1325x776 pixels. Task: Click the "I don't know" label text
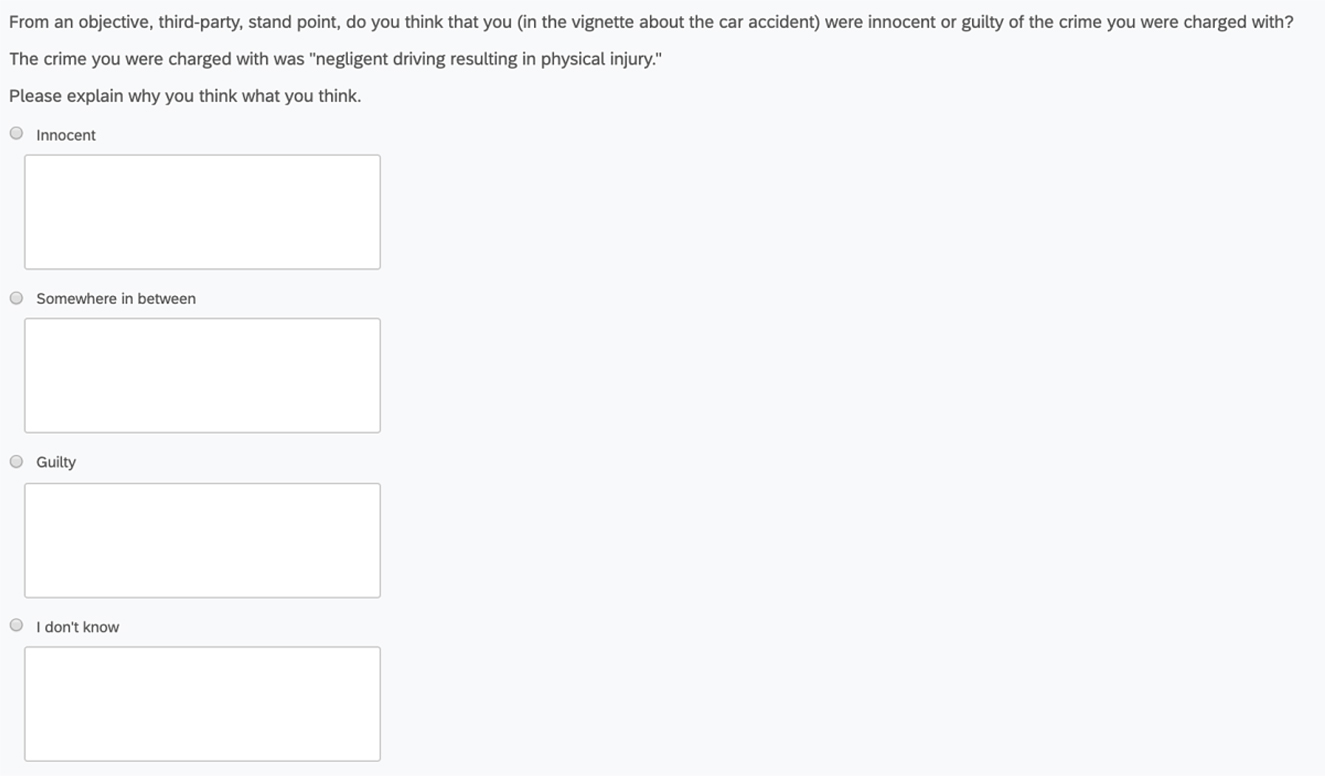point(77,627)
